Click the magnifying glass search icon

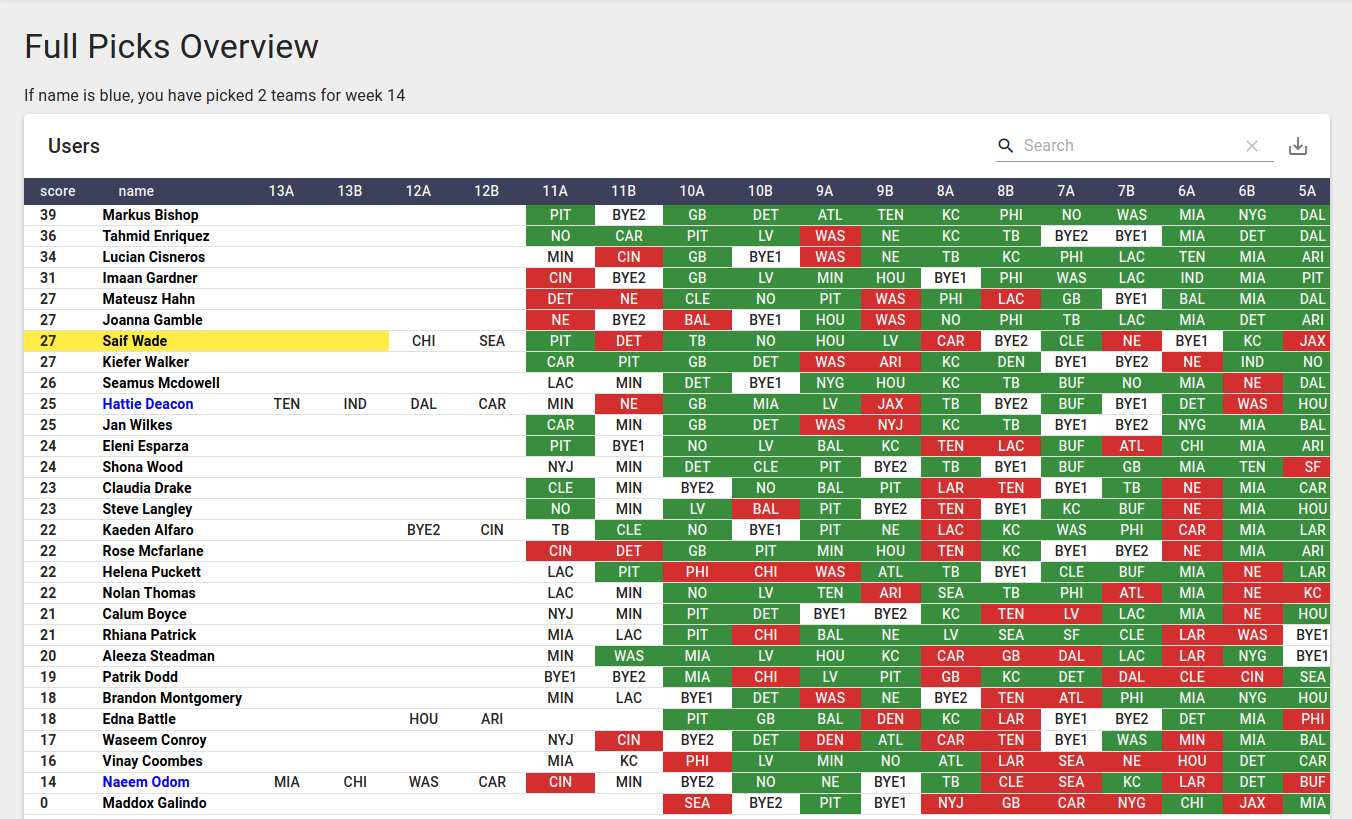[1006, 146]
